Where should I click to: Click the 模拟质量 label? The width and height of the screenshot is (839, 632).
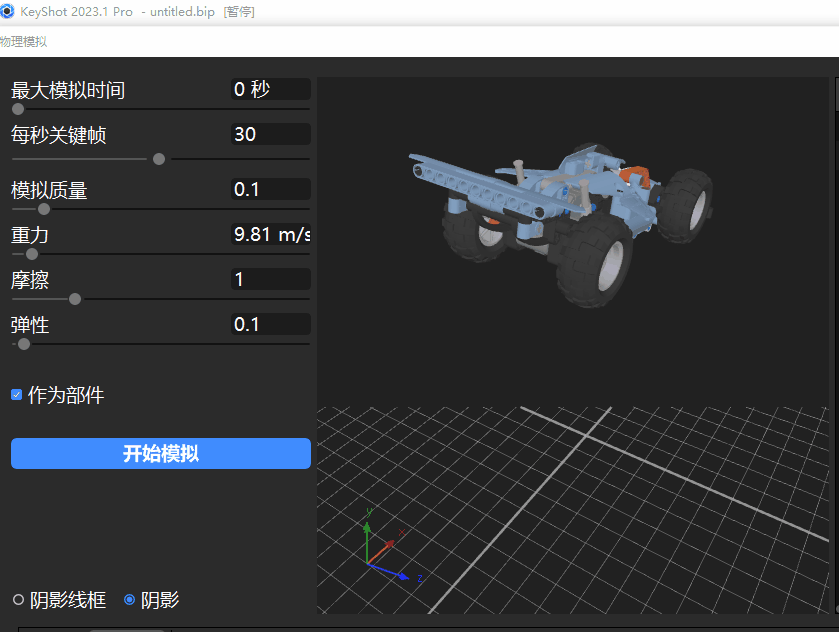click(x=49, y=190)
